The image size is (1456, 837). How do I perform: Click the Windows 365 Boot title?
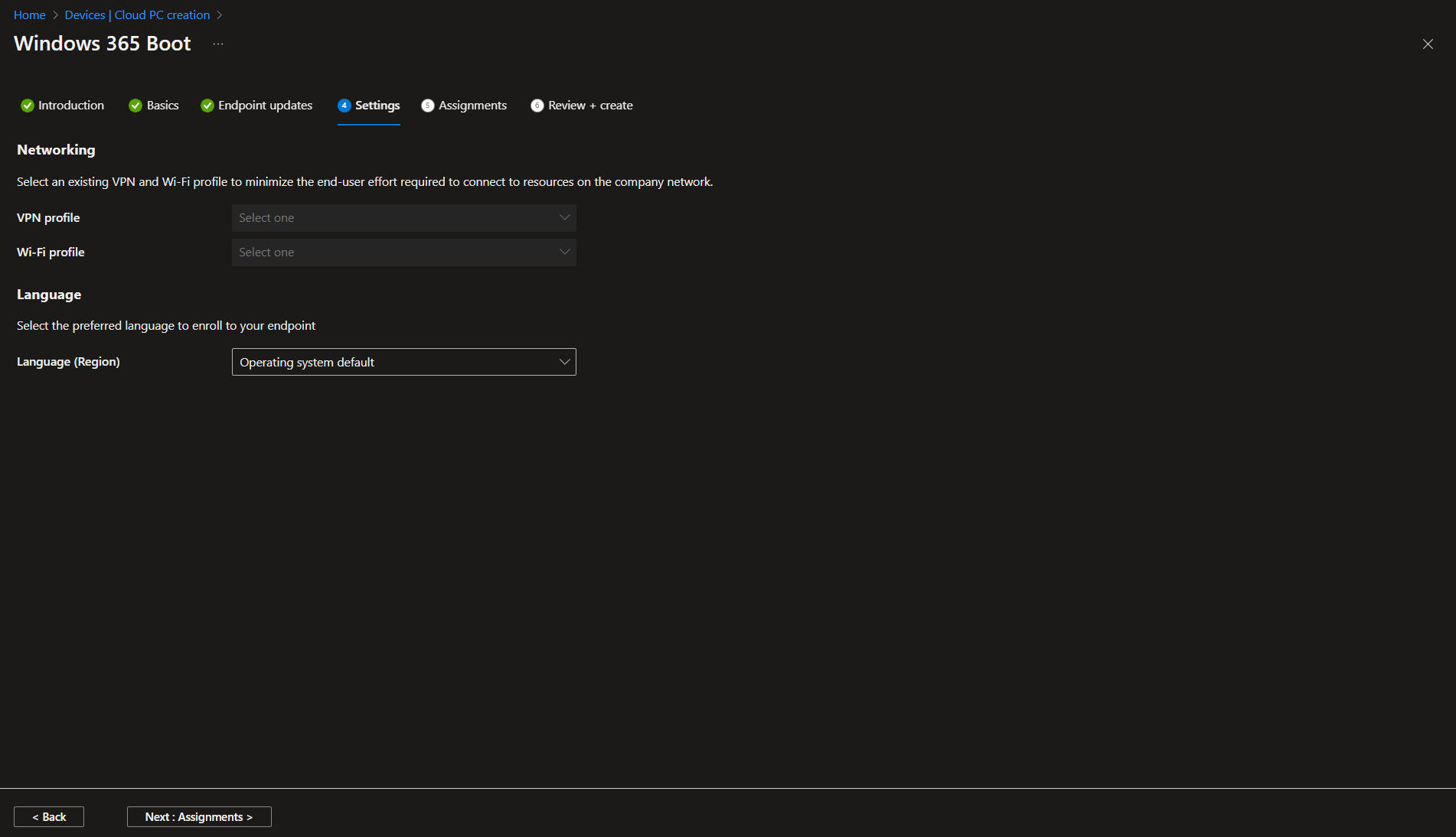[x=103, y=44]
